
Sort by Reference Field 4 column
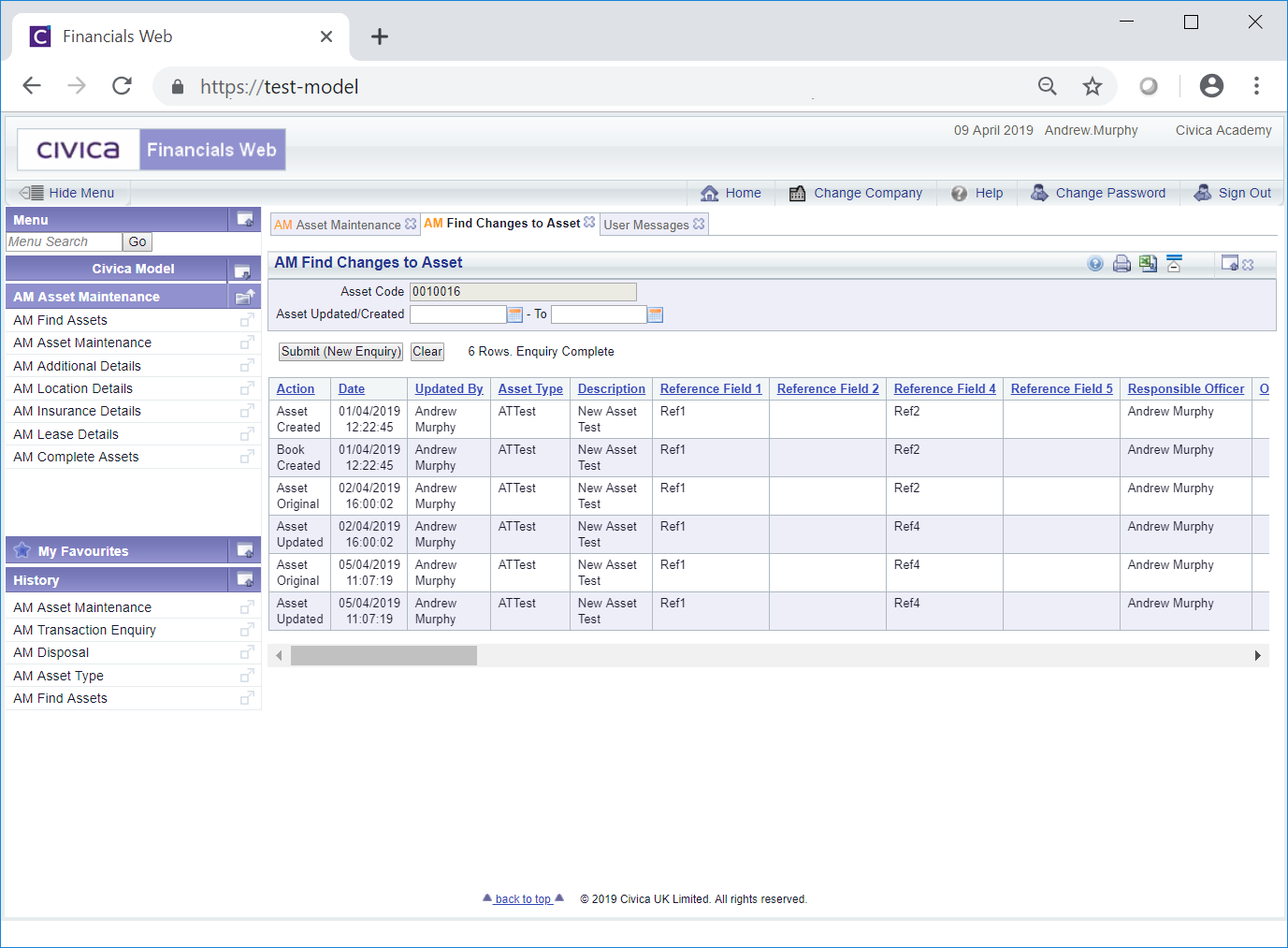point(945,388)
